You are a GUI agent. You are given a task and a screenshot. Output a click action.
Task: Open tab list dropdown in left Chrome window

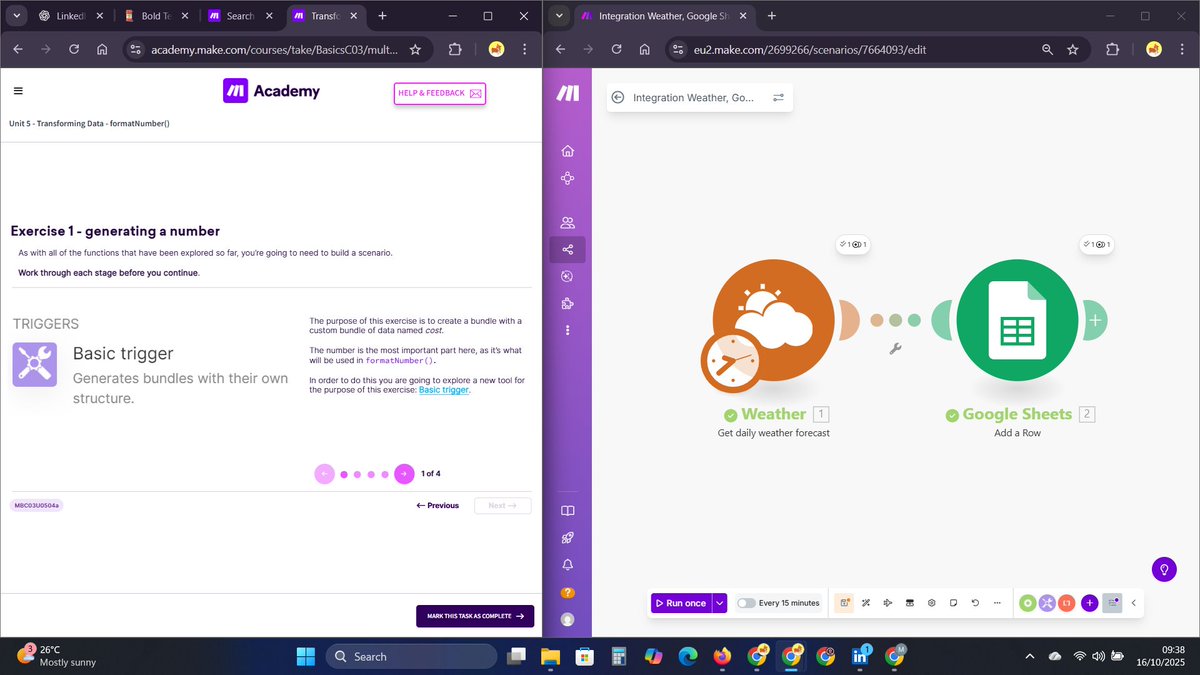tap(16, 16)
